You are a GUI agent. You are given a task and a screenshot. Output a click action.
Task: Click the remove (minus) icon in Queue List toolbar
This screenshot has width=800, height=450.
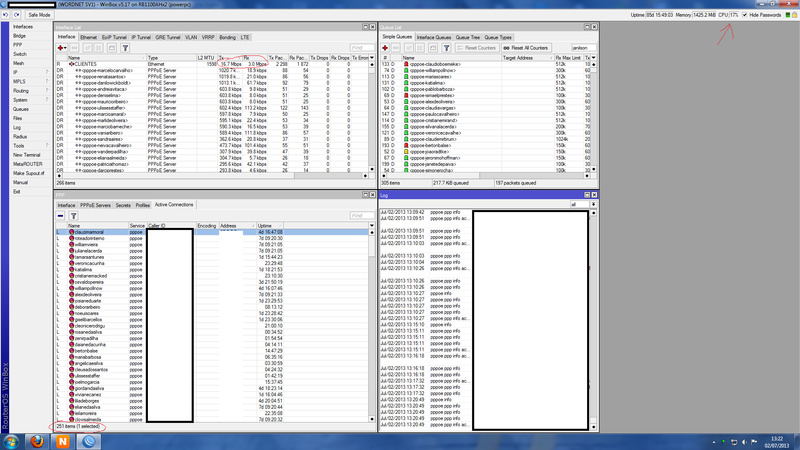396,48
